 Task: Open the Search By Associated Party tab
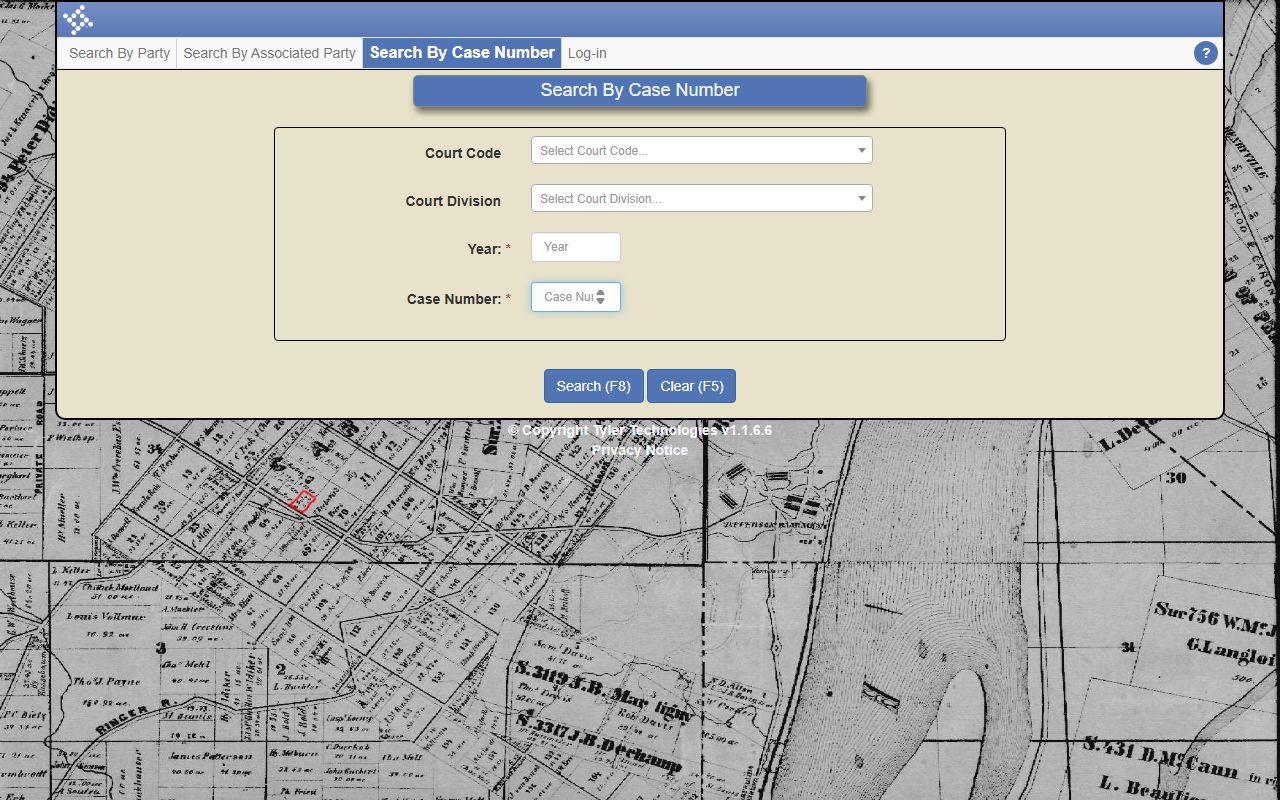269,53
